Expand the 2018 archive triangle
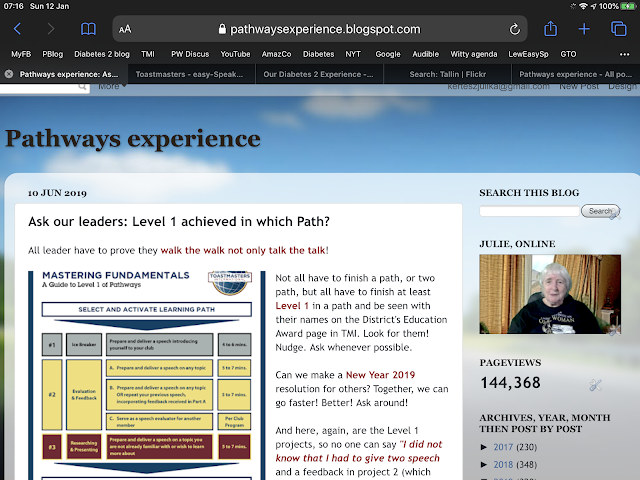The image size is (640, 480). pos(484,465)
